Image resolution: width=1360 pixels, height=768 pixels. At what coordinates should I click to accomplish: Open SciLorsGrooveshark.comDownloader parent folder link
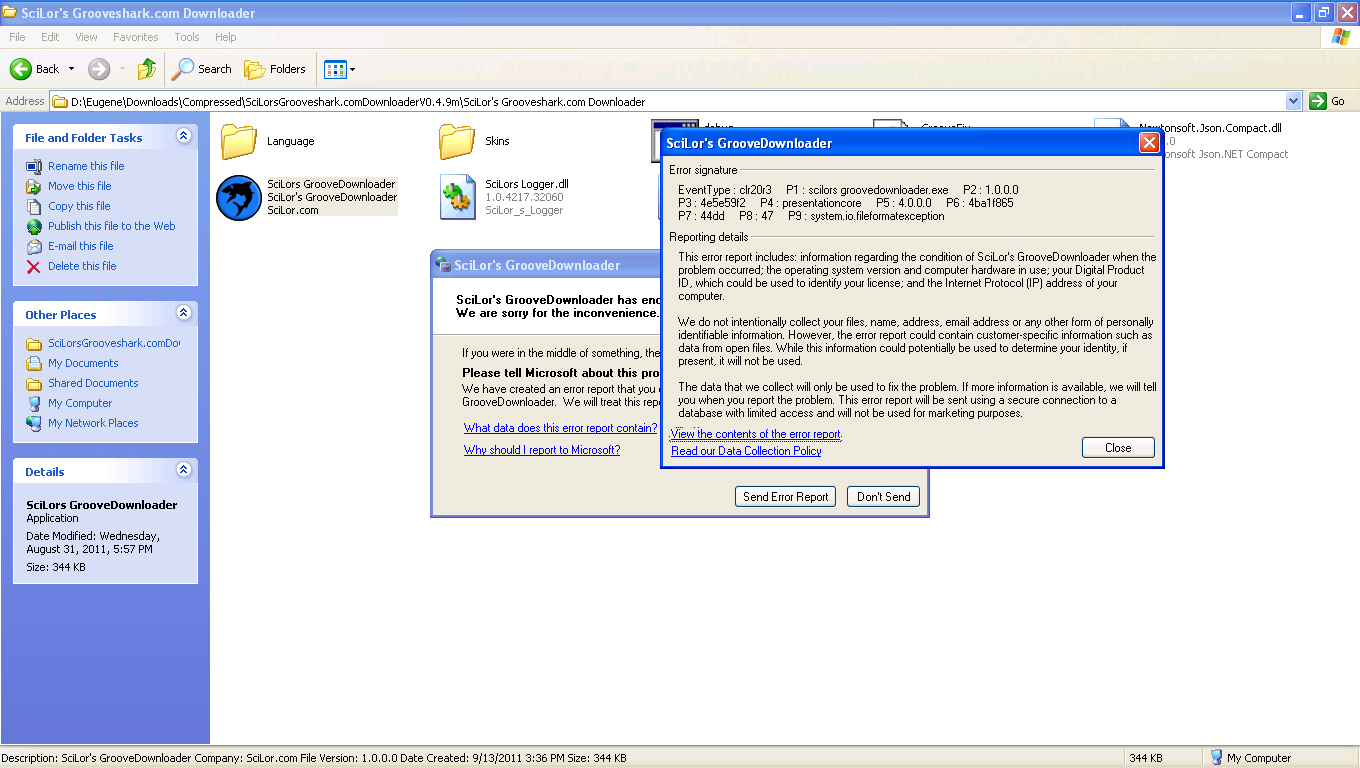point(114,343)
